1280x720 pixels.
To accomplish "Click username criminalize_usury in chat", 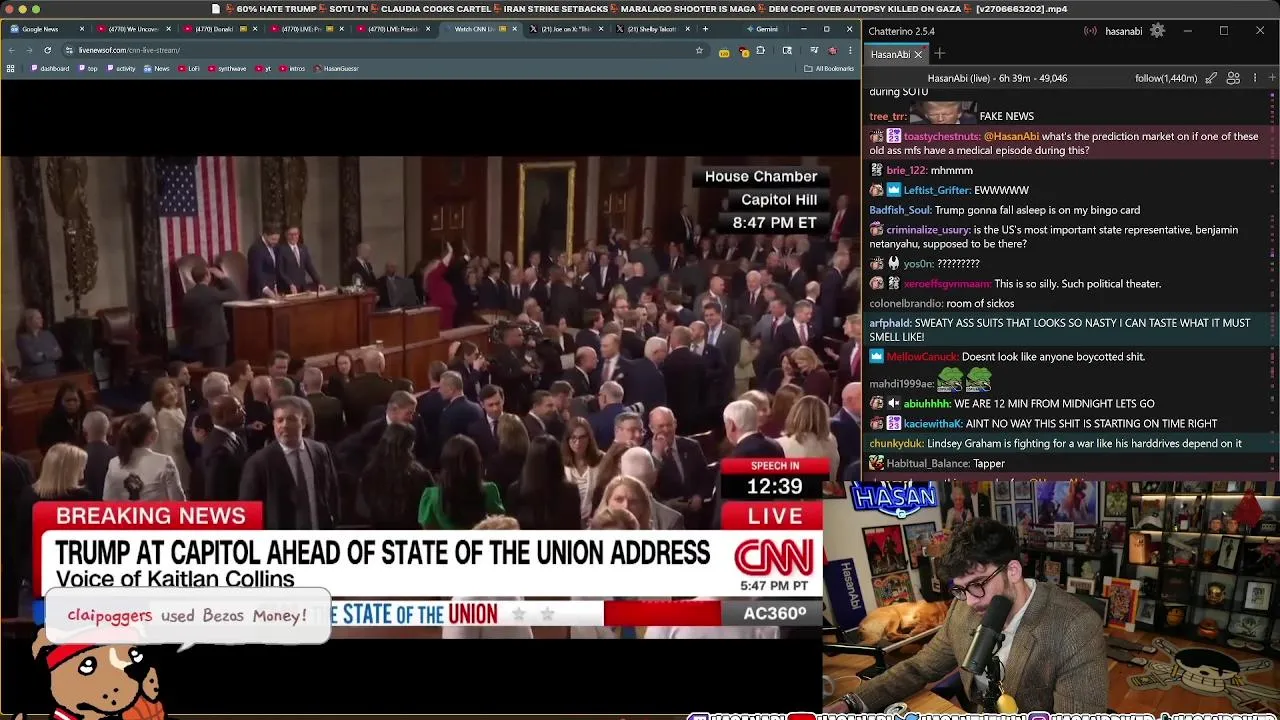I will [928, 230].
